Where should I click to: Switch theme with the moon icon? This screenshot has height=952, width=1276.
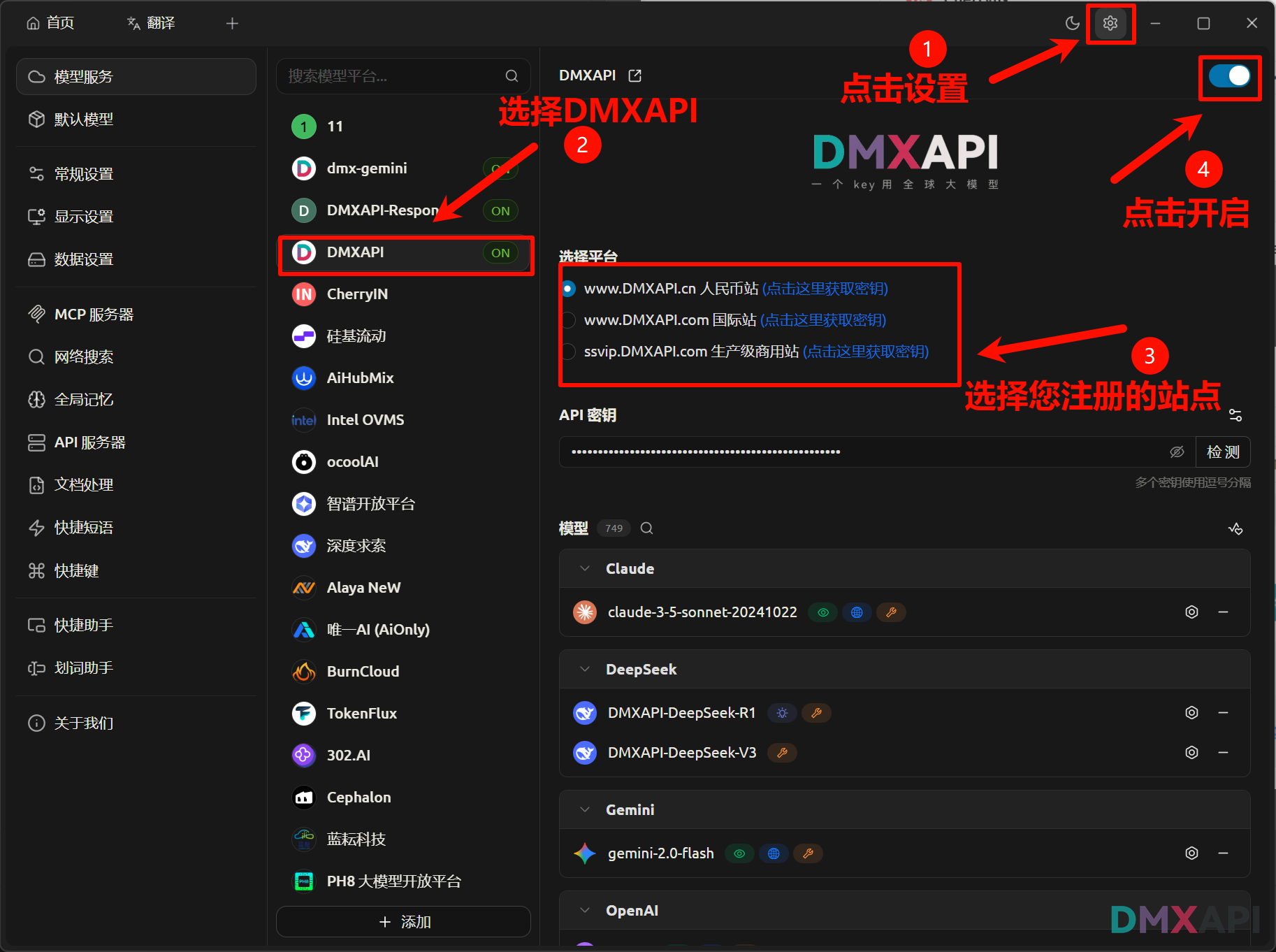click(x=1072, y=24)
